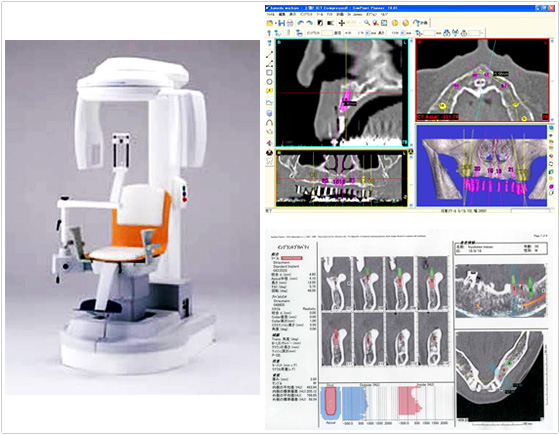
Task: Choose the rectangle region tool
Action: (269, 72)
